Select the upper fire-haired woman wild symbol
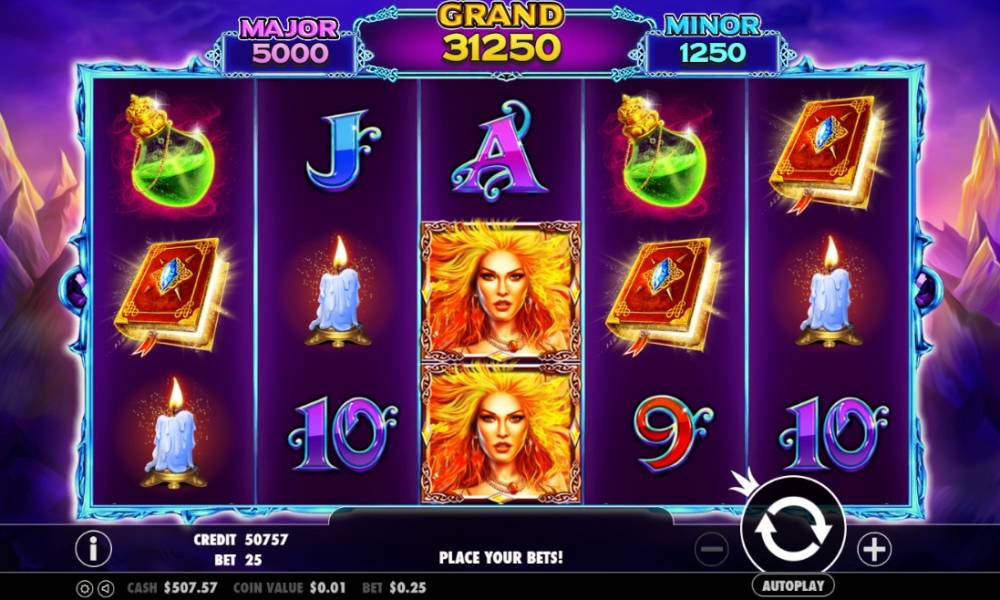This screenshot has width=1000, height=600. tap(501, 291)
